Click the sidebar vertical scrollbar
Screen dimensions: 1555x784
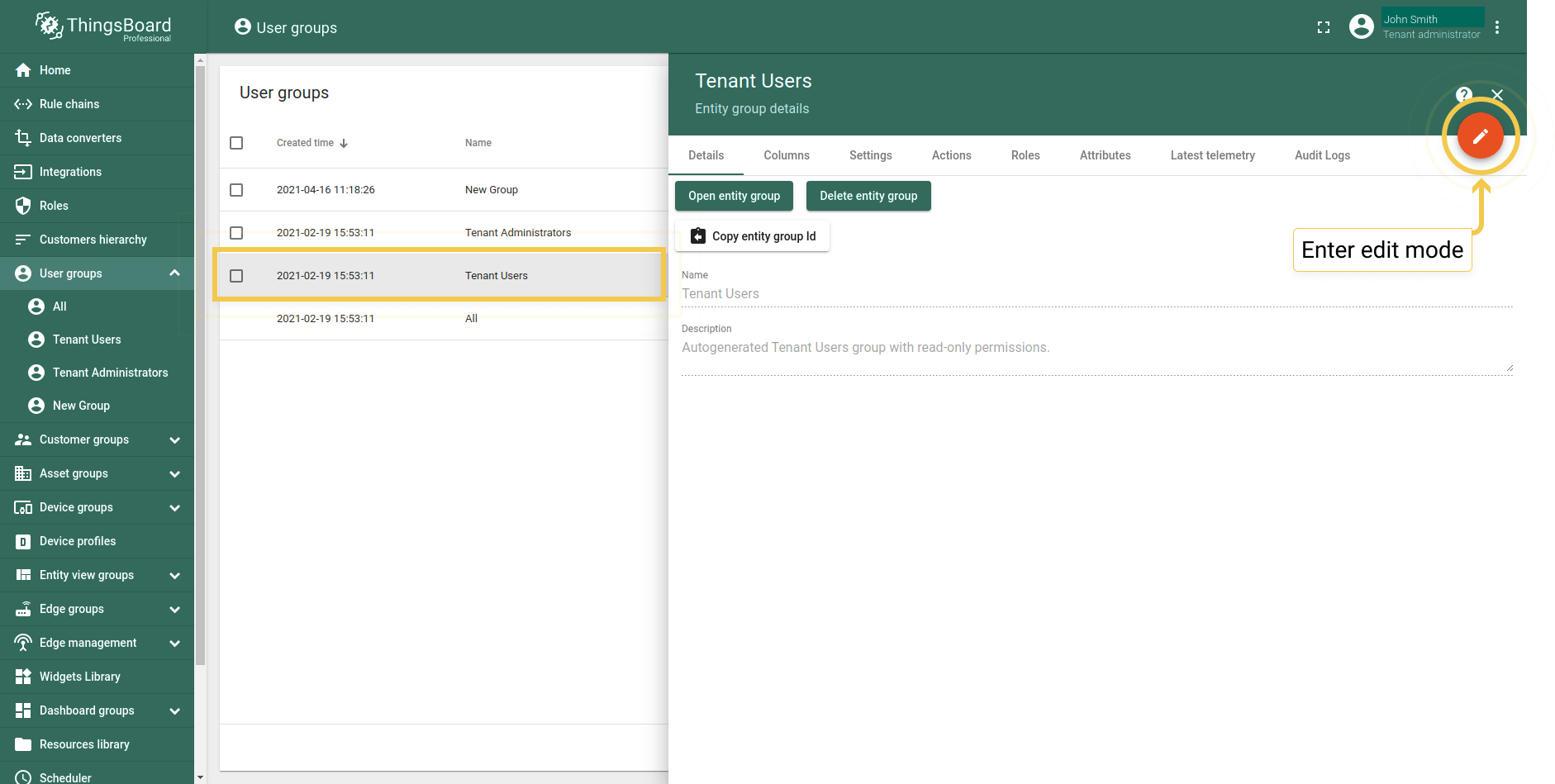[200, 363]
